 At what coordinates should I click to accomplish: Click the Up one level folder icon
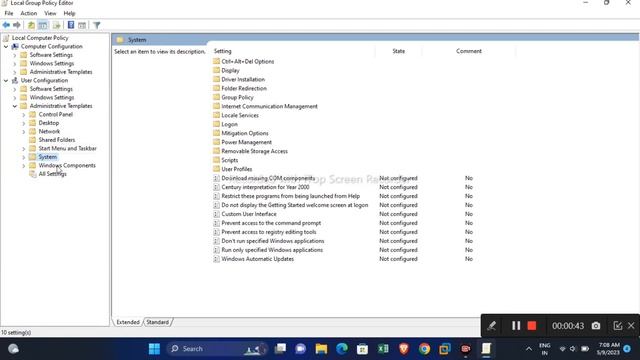click(31, 25)
